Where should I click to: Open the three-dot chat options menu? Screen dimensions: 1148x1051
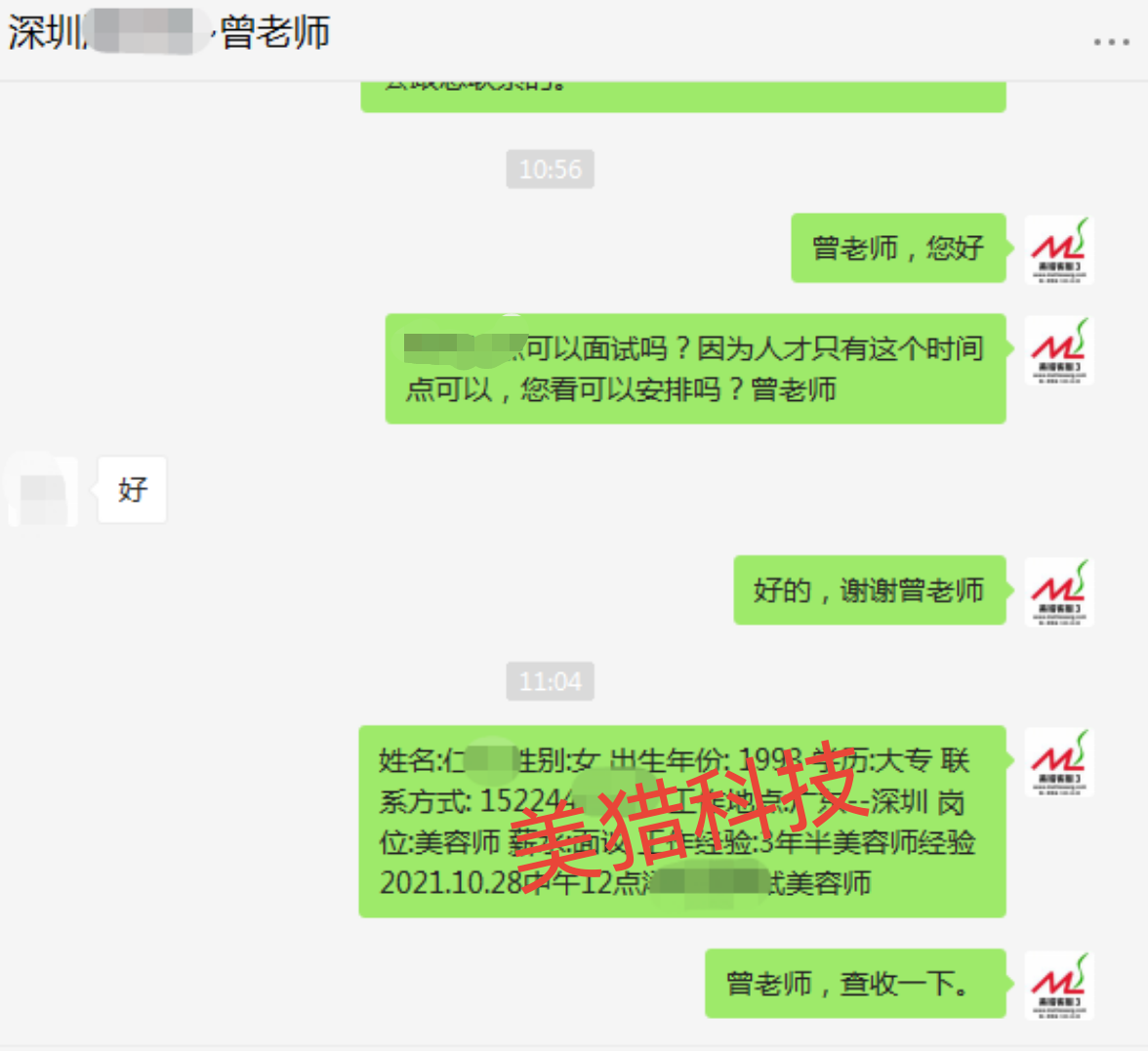coord(1111,43)
